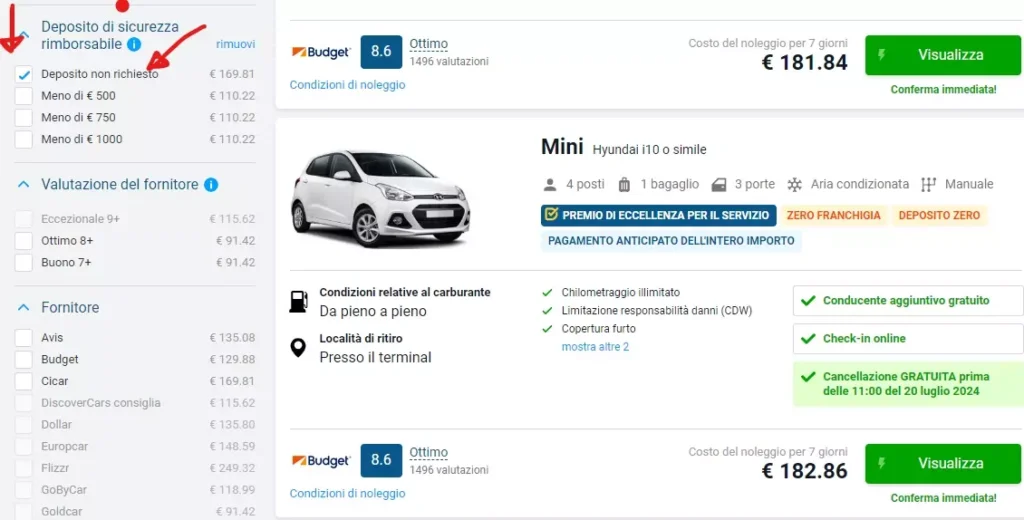
Task: Tick the Budget supplier checkbox
Action: [24, 359]
